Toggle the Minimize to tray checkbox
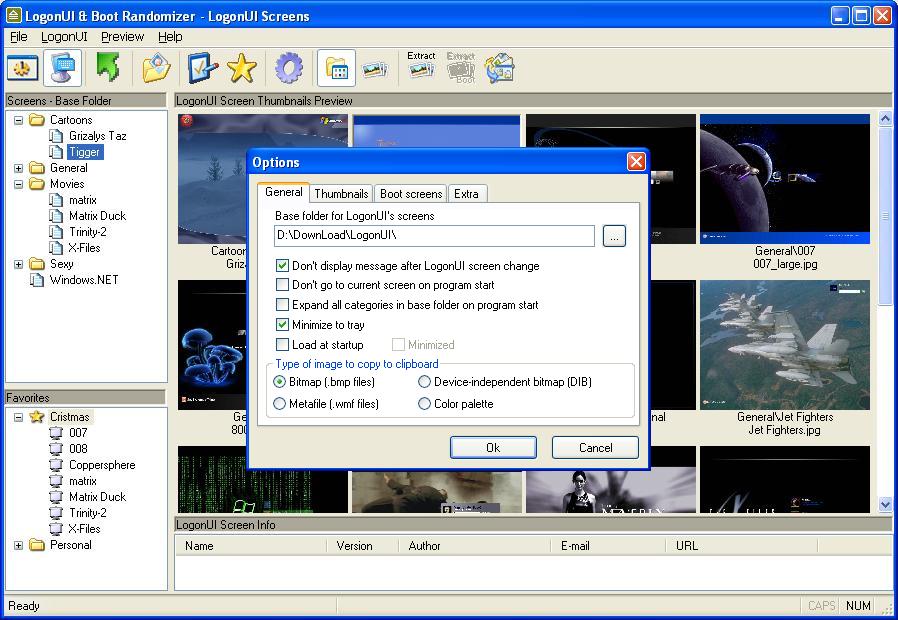Viewport: 898px width, 620px height. (x=282, y=325)
